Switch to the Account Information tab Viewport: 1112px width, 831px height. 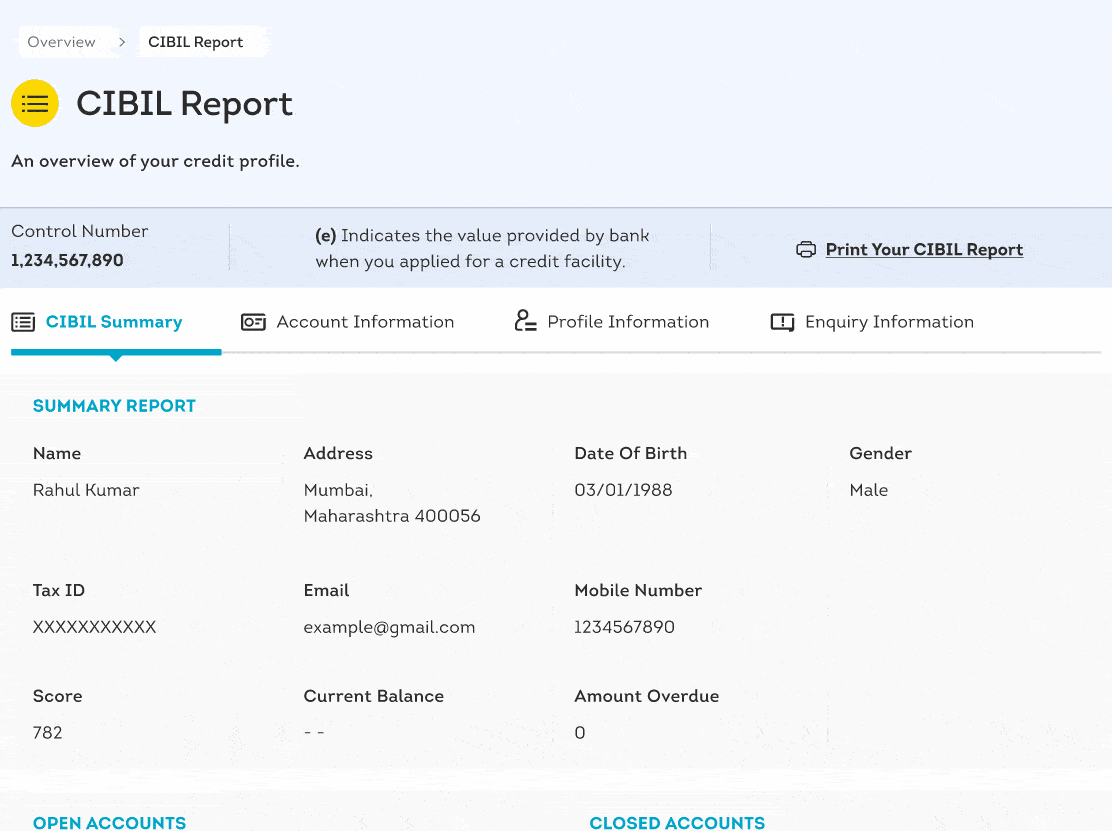click(348, 323)
